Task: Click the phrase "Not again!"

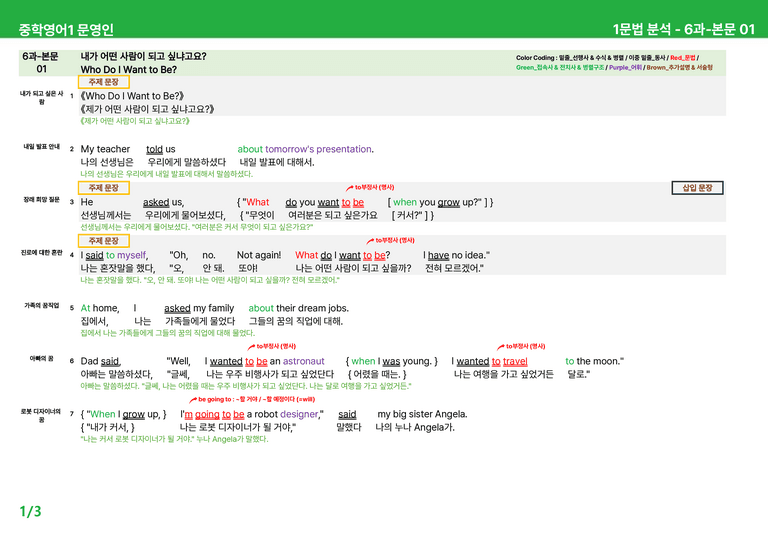Action: click(259, 255)
